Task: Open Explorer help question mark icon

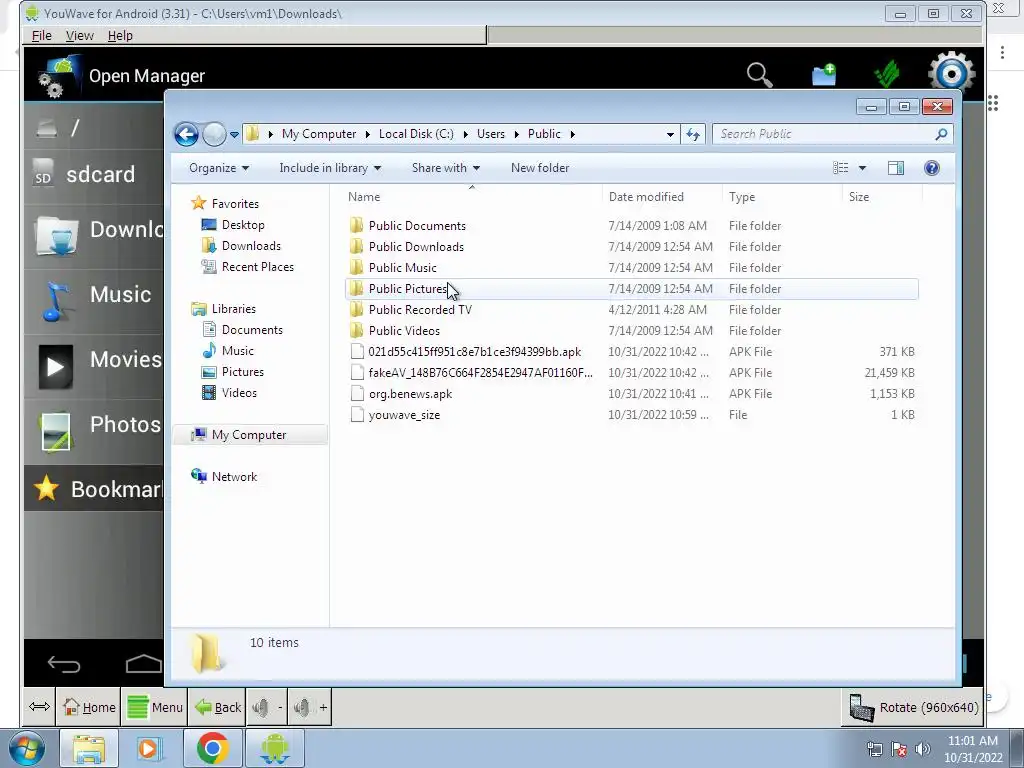Action: click(932, 168)
